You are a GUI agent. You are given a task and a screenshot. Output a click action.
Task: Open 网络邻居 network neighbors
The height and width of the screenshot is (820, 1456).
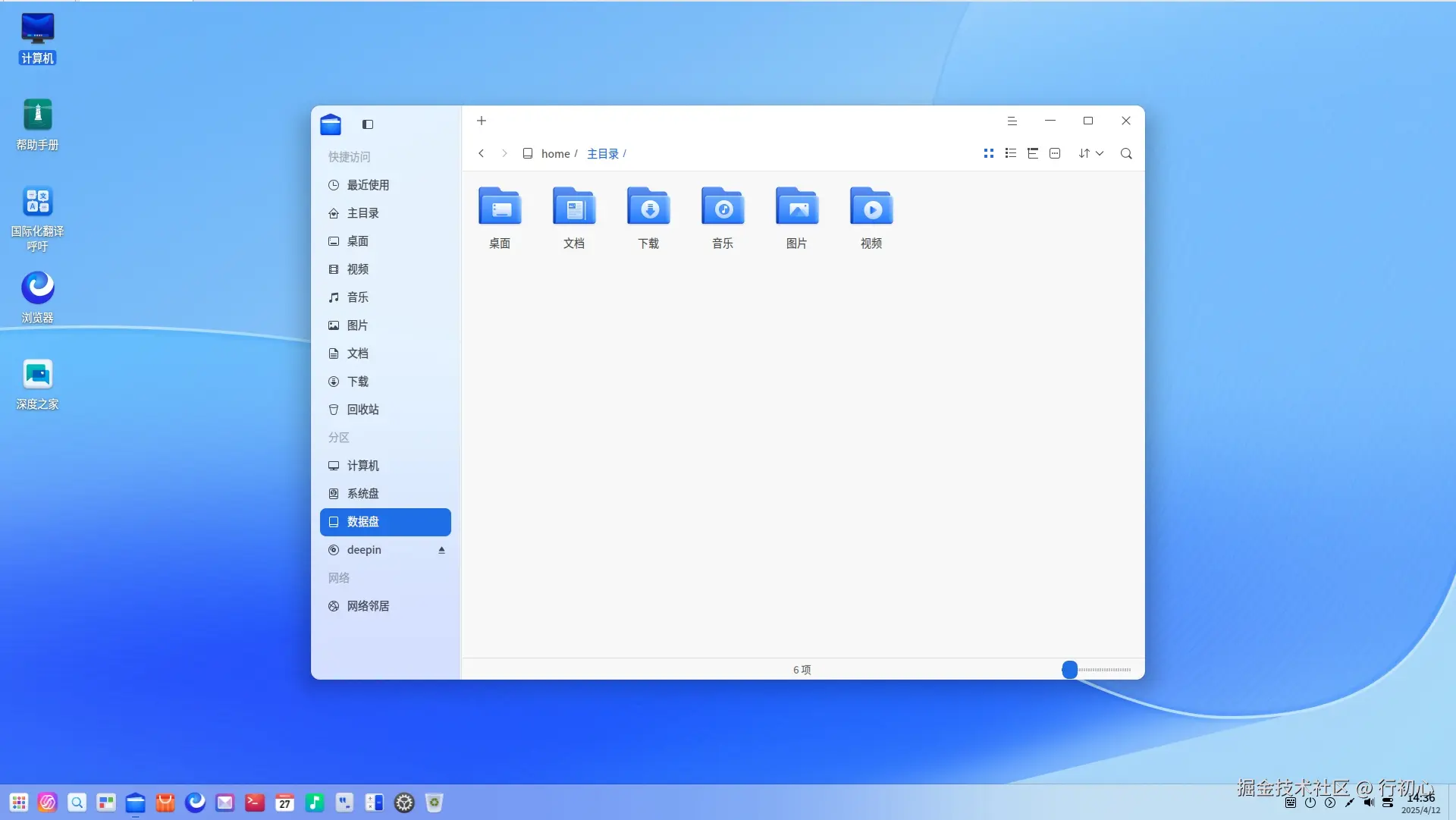coord(368,606)
